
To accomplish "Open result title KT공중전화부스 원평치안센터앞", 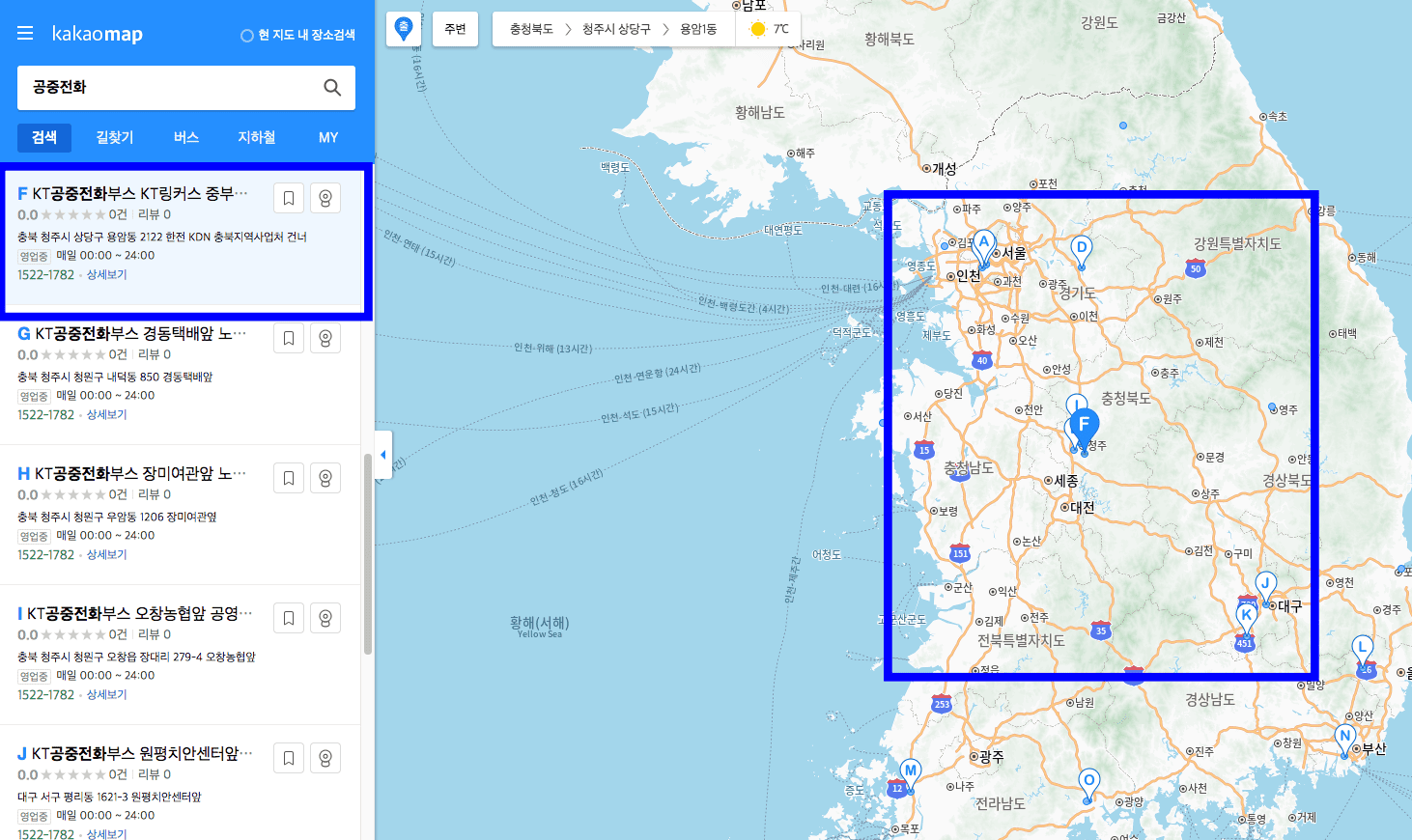I will click(143, 754).
